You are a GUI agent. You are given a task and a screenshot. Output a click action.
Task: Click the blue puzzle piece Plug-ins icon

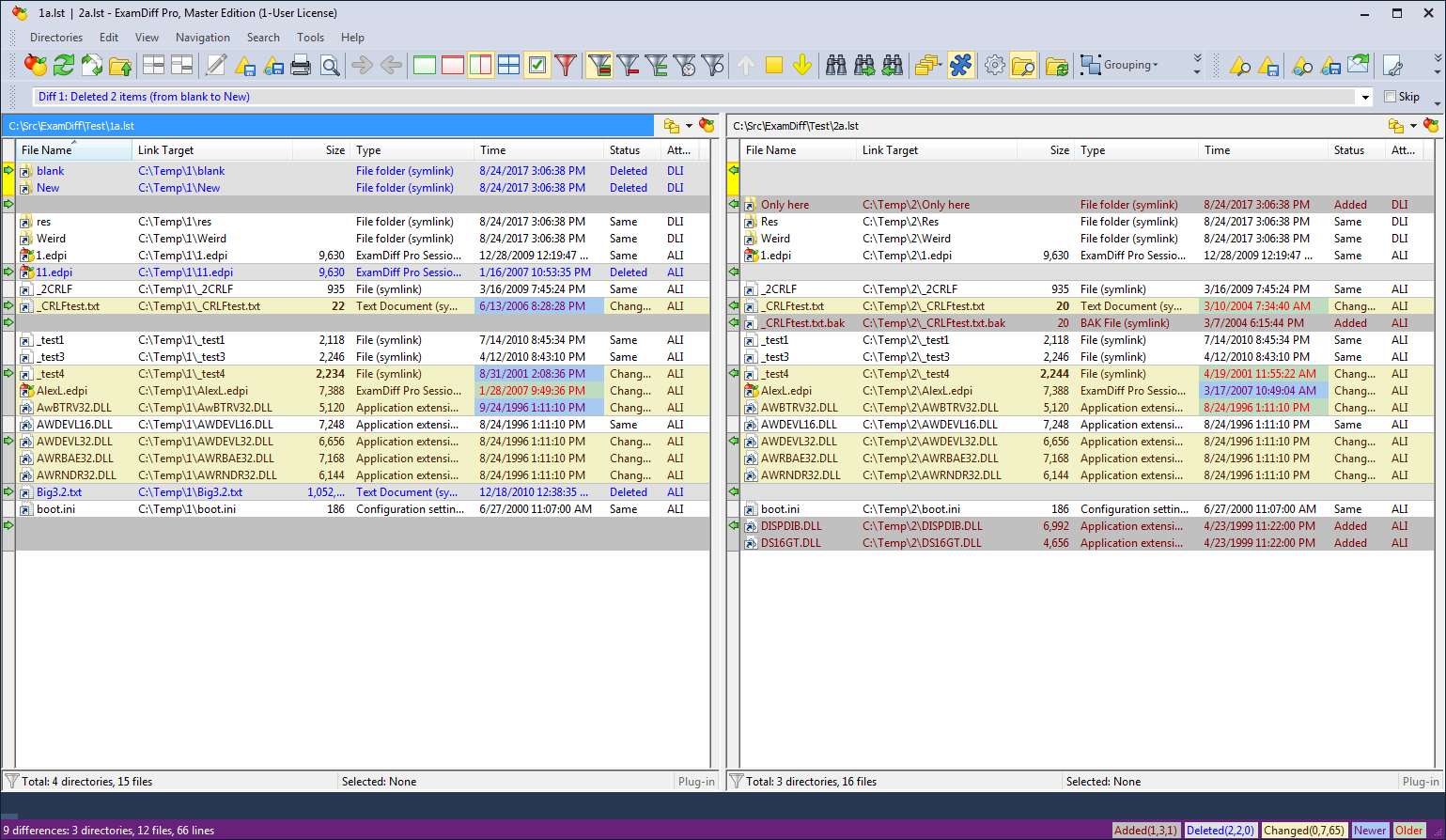coord(960,65)
